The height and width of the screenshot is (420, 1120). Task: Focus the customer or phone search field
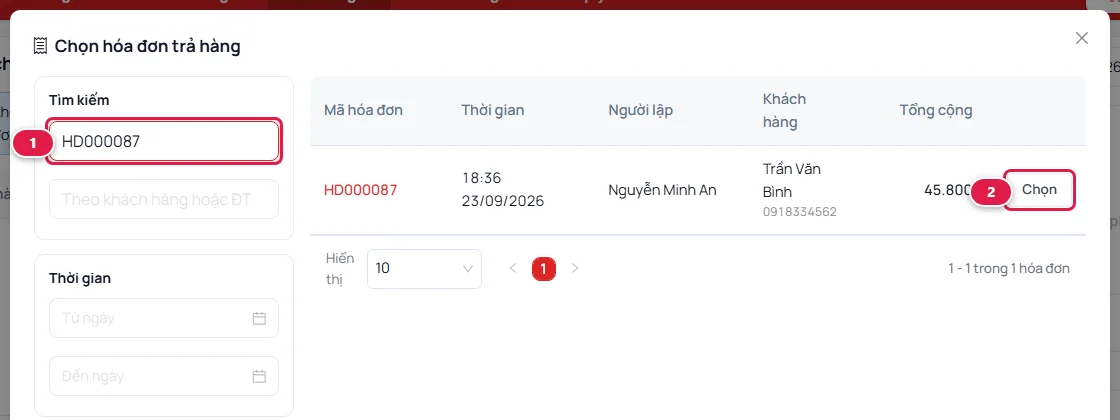pos(164,199)
